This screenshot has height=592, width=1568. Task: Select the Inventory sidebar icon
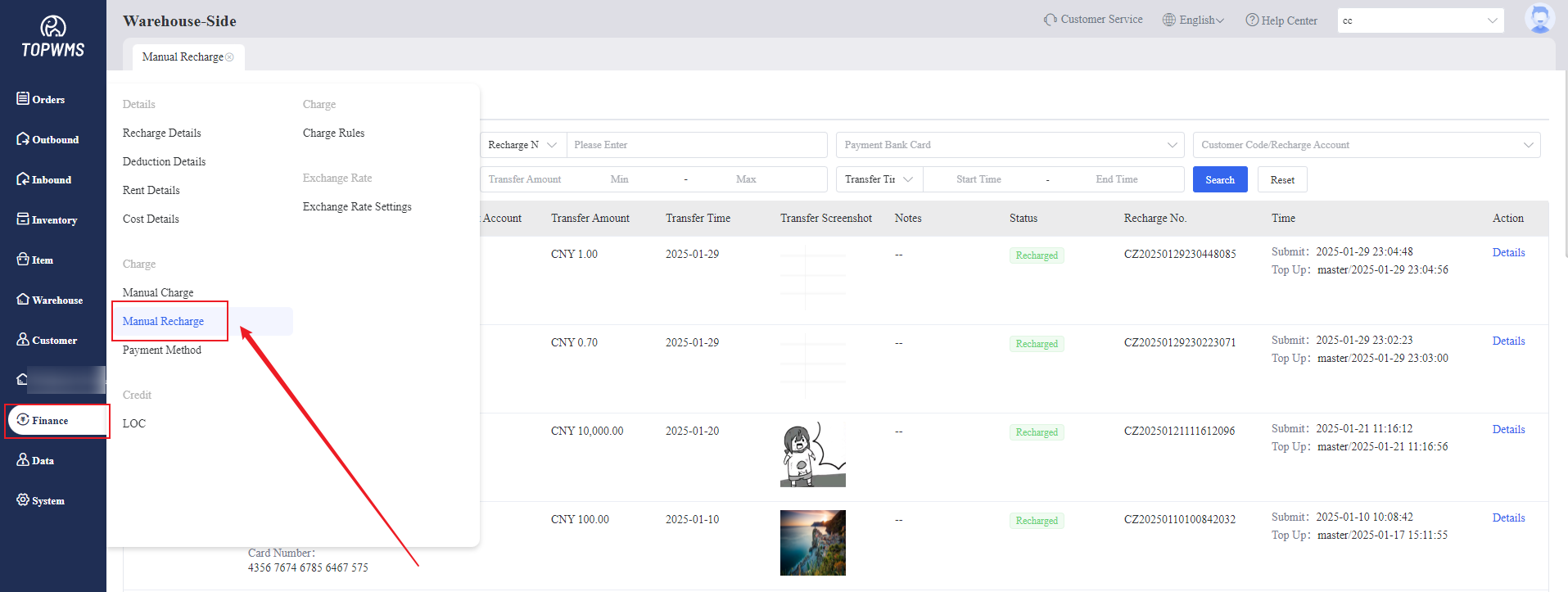[x=23, y=219]
